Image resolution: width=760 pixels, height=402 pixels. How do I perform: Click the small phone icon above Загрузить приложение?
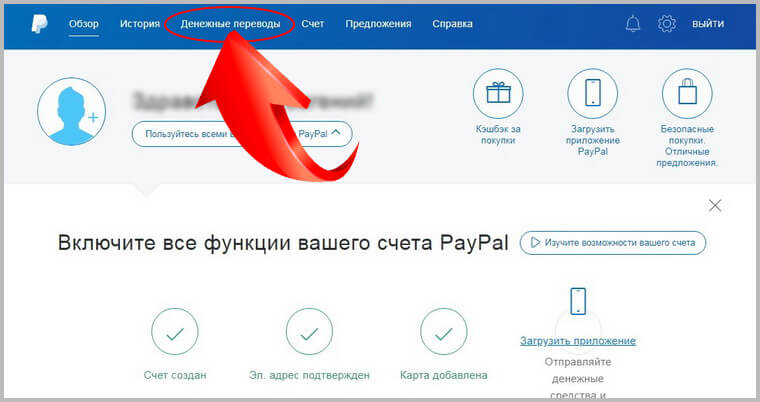click(578, 301)
